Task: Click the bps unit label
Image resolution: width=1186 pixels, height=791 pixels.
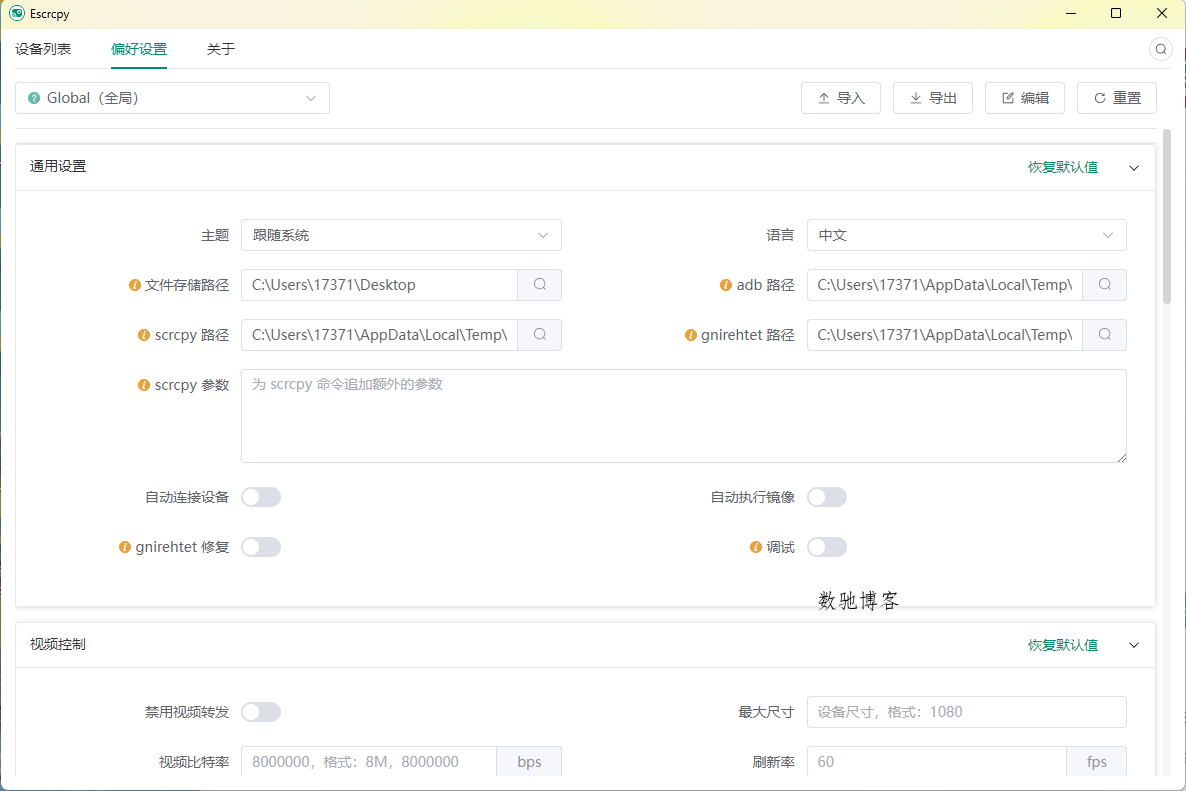Action: [529, 762]
